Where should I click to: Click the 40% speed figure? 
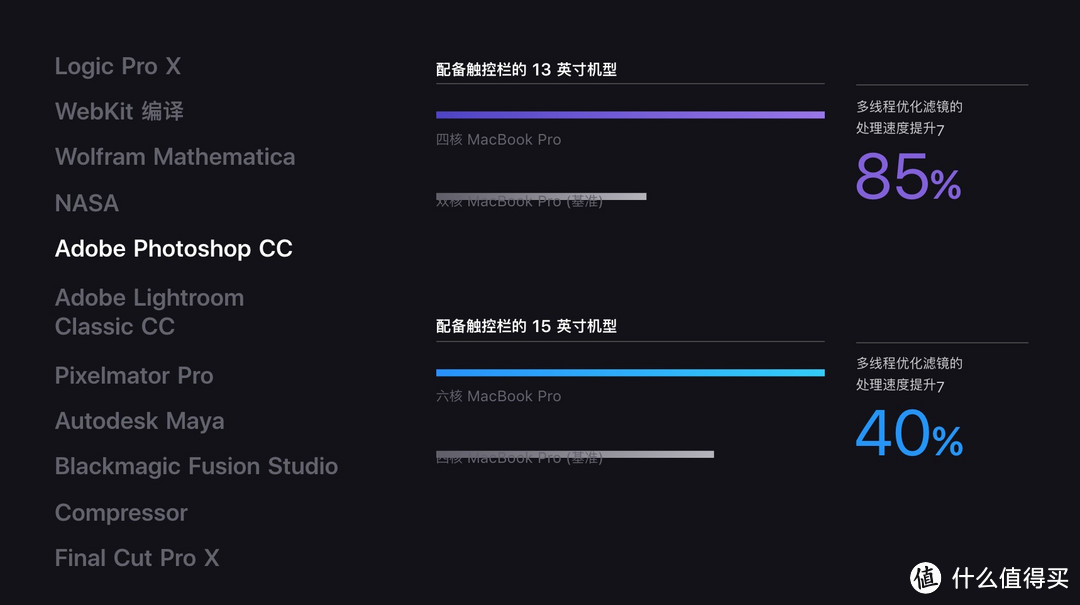point(909,433)
